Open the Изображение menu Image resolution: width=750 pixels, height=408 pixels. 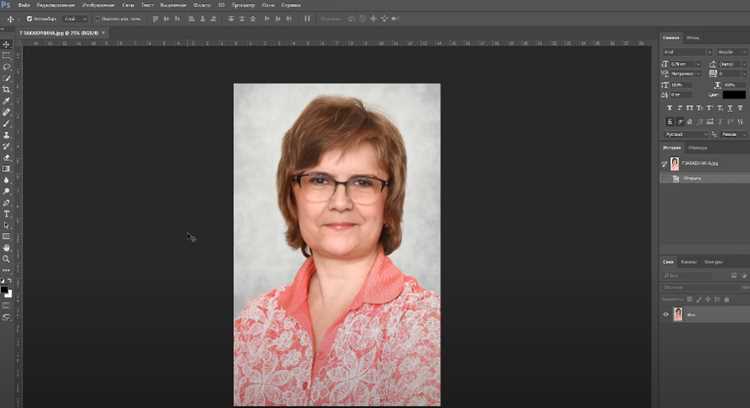coord(98,5)
